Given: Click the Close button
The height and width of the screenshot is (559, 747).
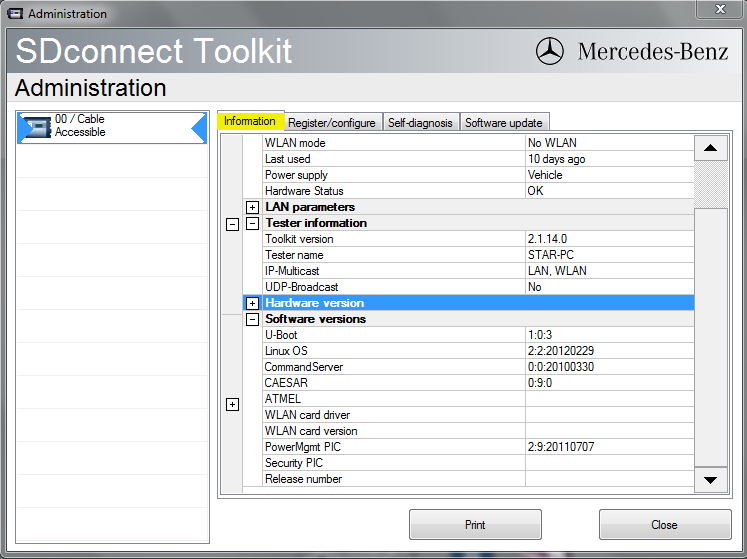Looking at the screenshot, I should click(x=665, y=525).
